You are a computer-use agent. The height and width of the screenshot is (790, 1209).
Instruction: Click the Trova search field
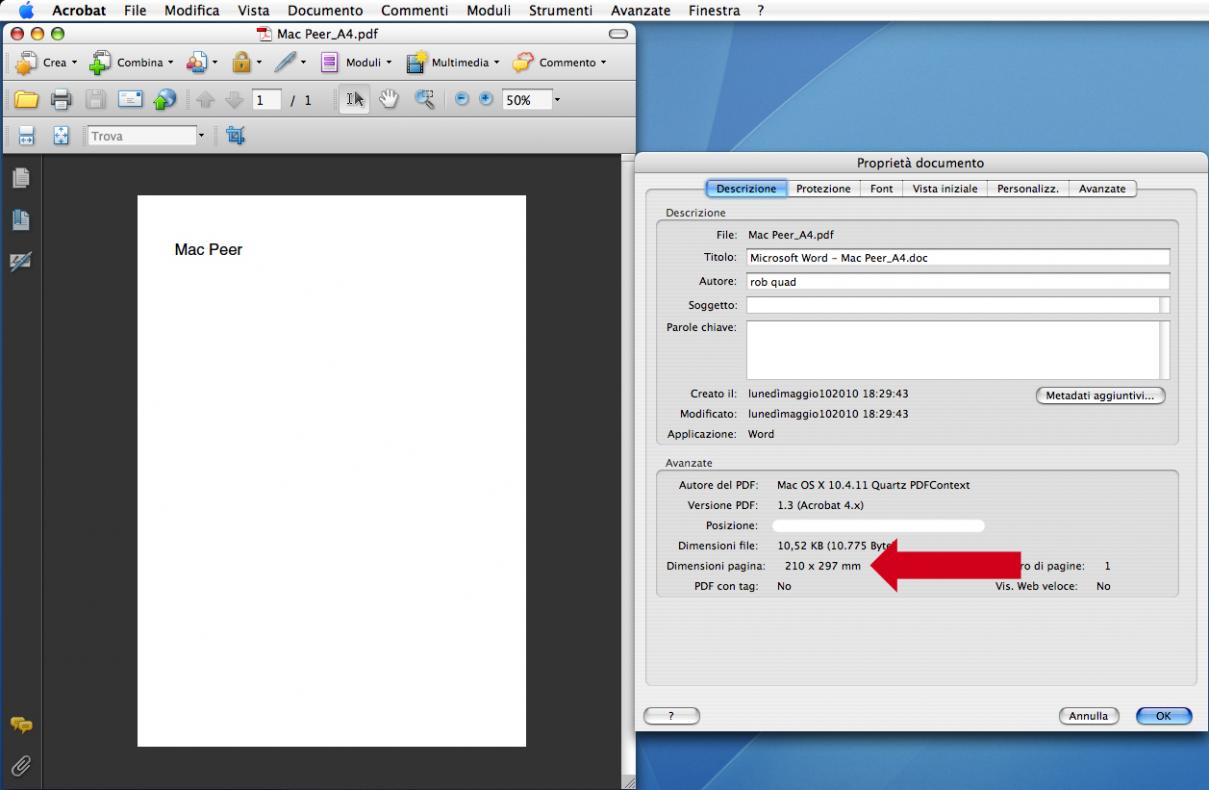point(142,136)
